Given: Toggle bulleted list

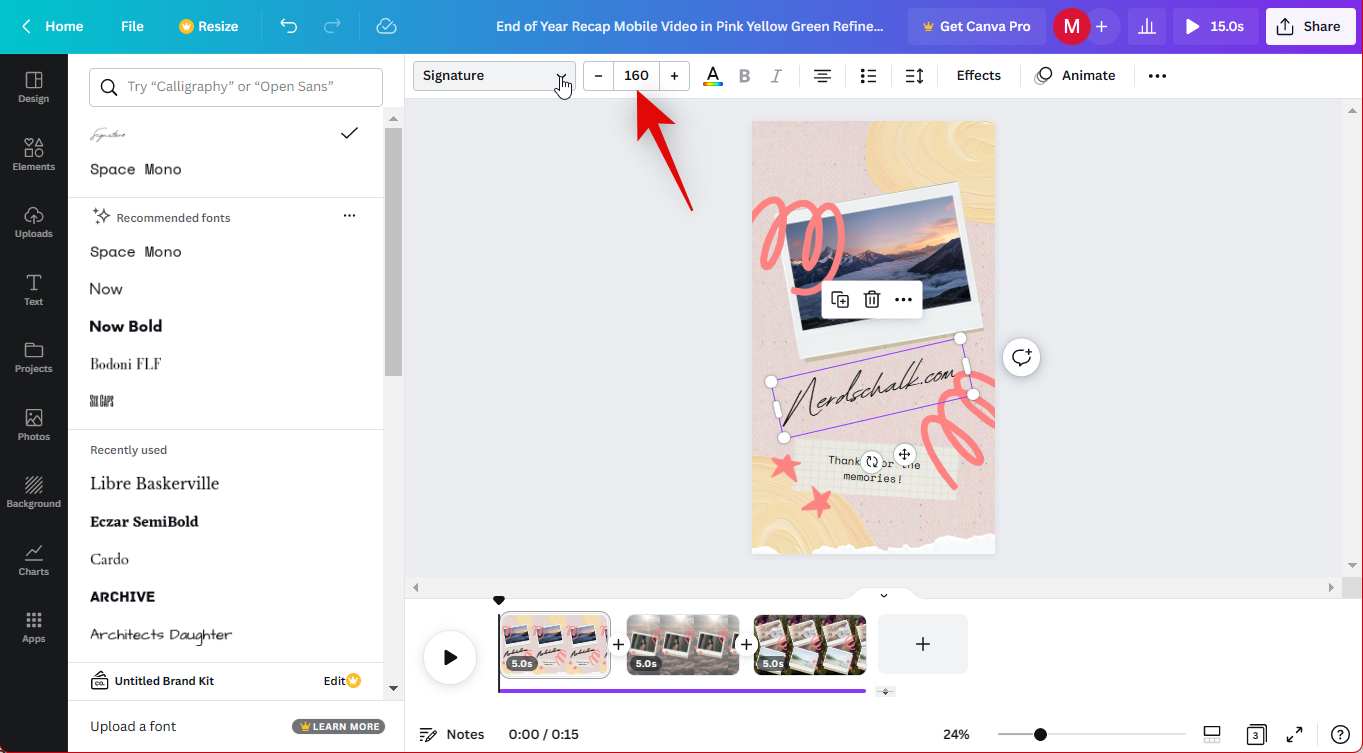Looking at the screenshot, I should click(x=868, y=76).
